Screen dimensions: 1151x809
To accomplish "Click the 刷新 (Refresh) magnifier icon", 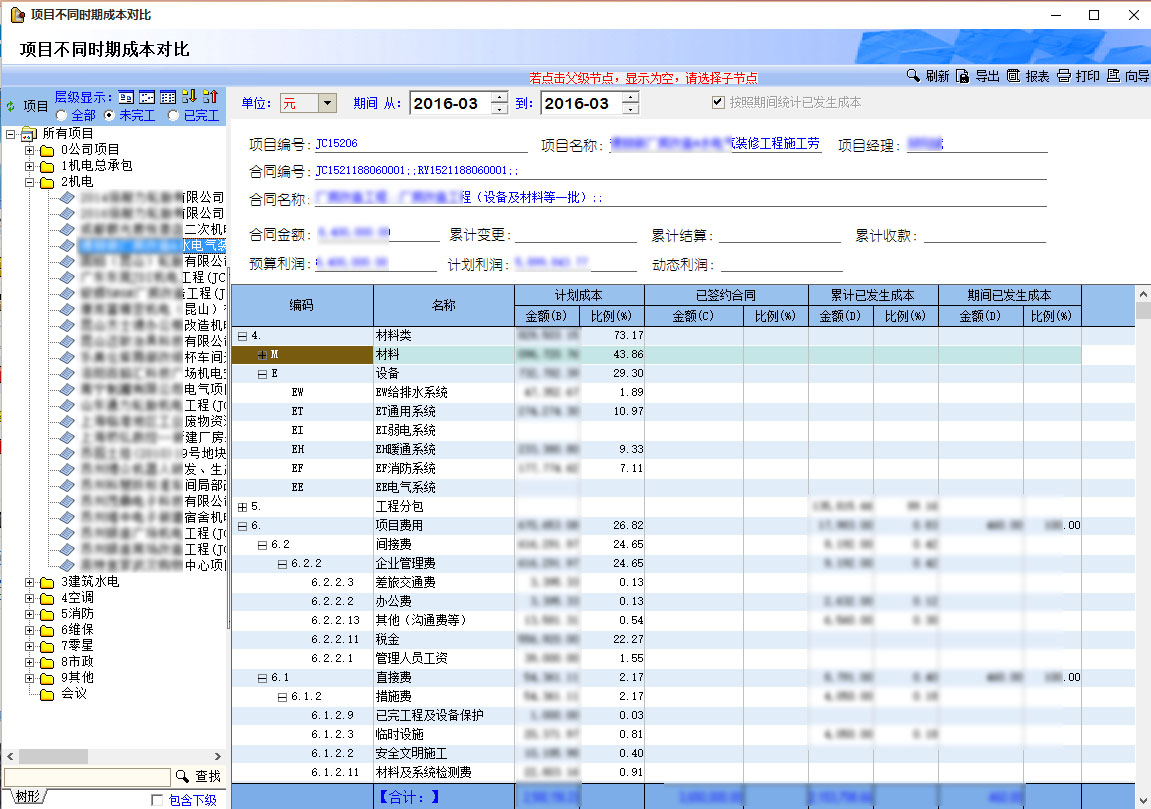I will (913, 76).
